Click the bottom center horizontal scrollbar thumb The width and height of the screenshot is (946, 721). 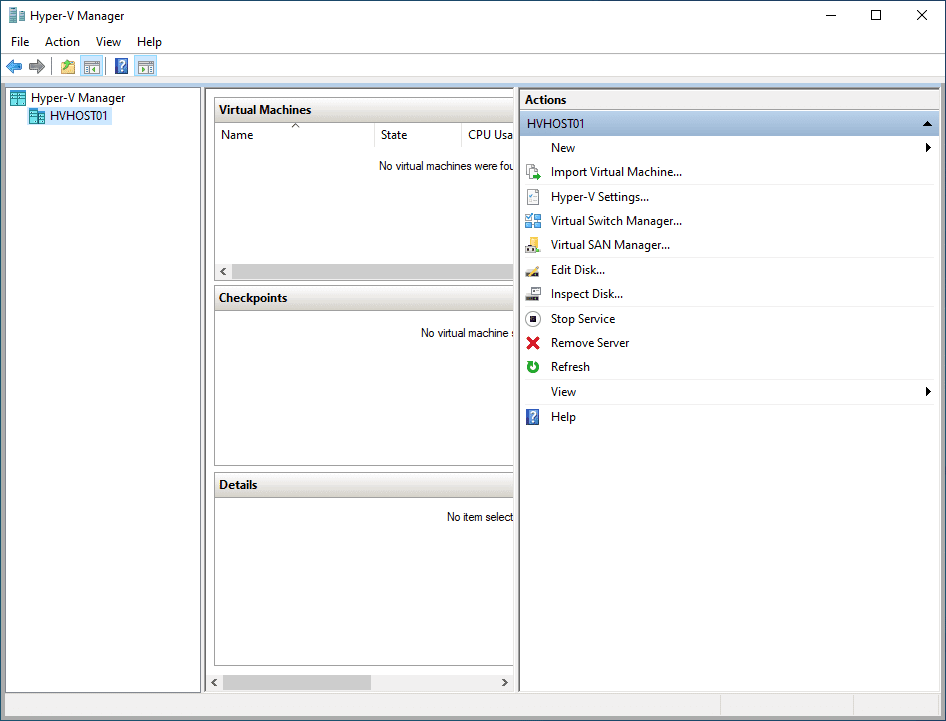tap(297, 682)
